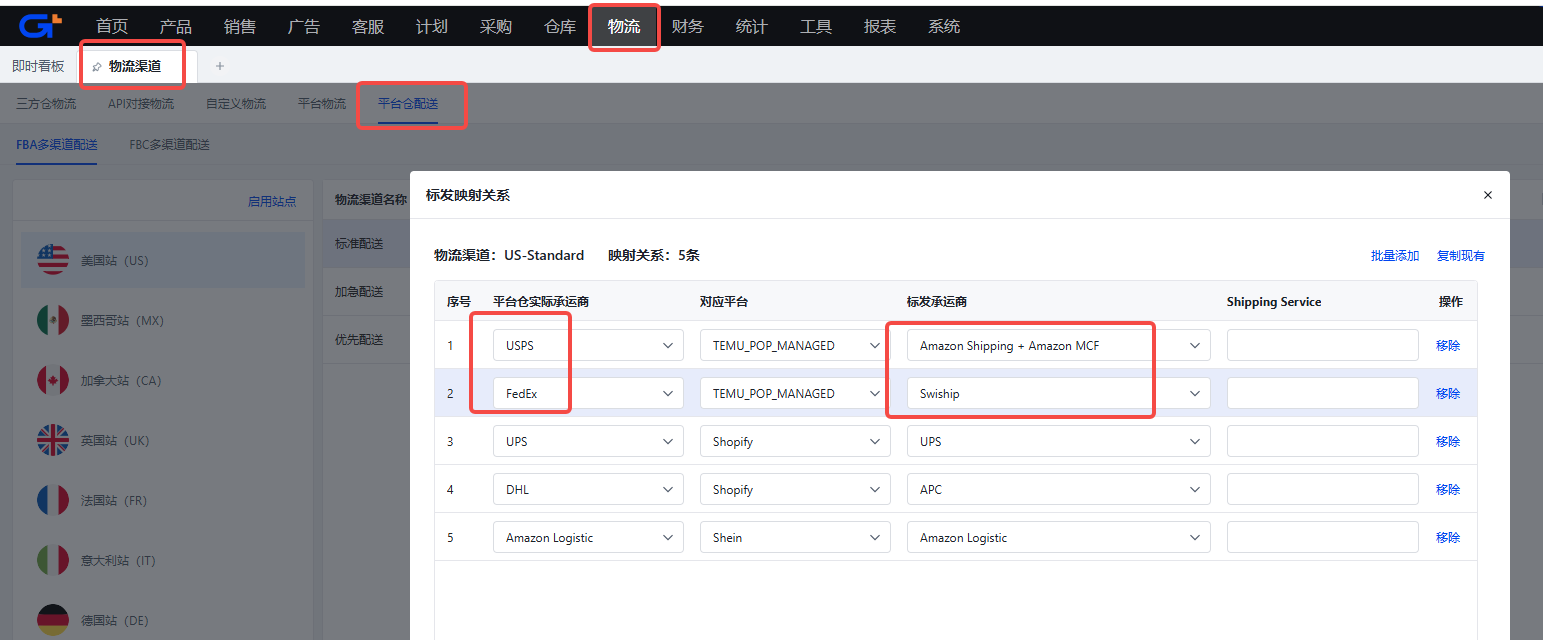Viewport: 1543px width, 640px height.
Task: Select the 美国站 (US) flag icon
Action: (x=53, y=260)
